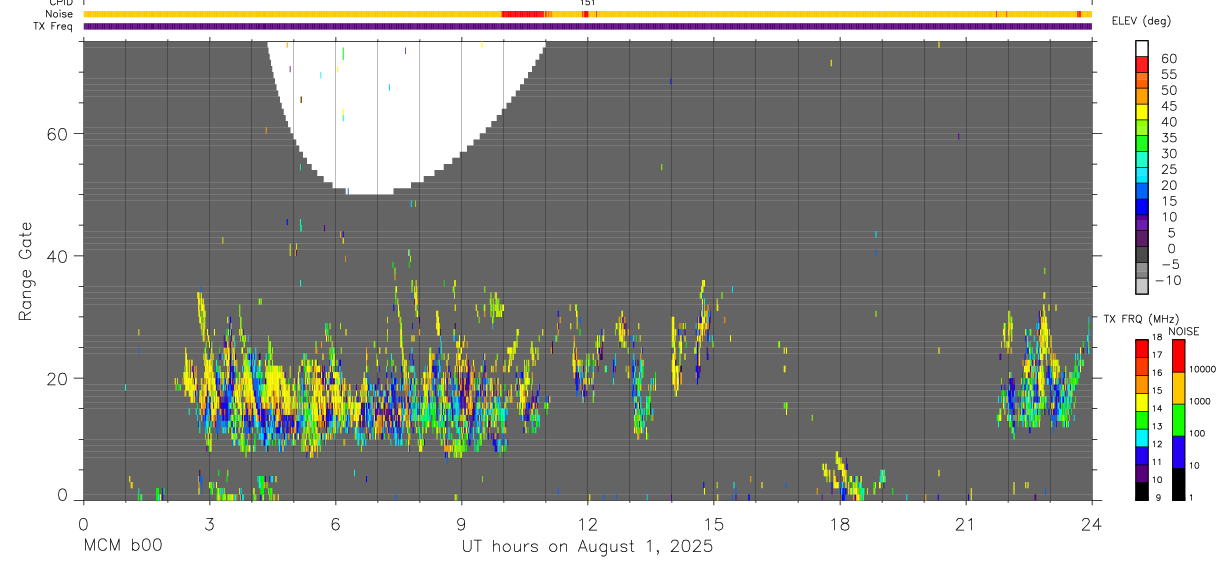
Task: Click the 12 hour tick label
Action: click(x=587, y=524)
